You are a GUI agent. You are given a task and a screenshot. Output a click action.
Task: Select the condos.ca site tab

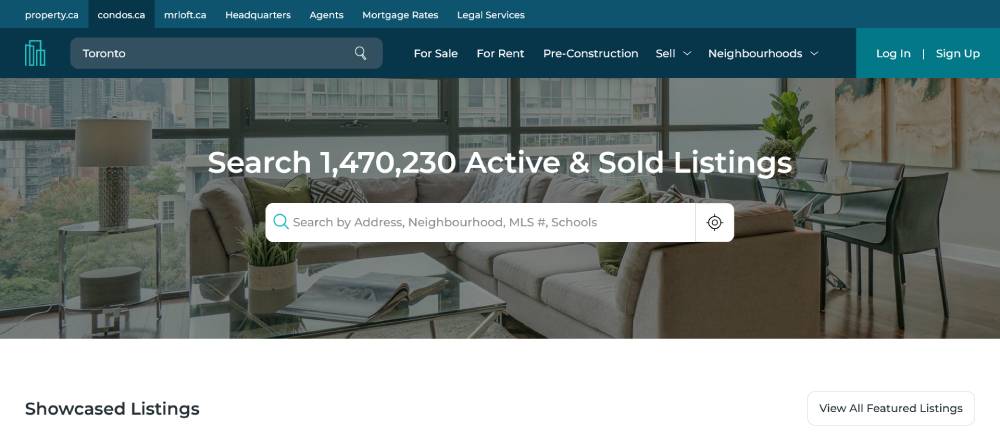(121, 15)
